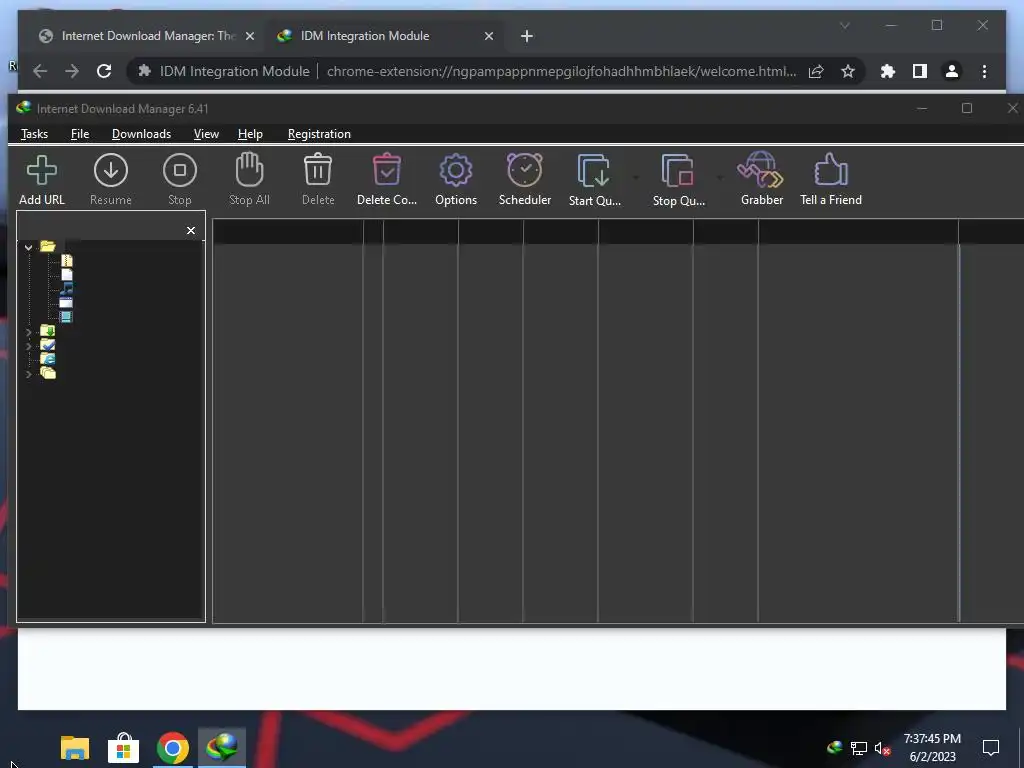Image resolution: width=1024 pixels, height=768 pixels.
Task: Open File Explorer from taskbar
Action: click(75, 748)
